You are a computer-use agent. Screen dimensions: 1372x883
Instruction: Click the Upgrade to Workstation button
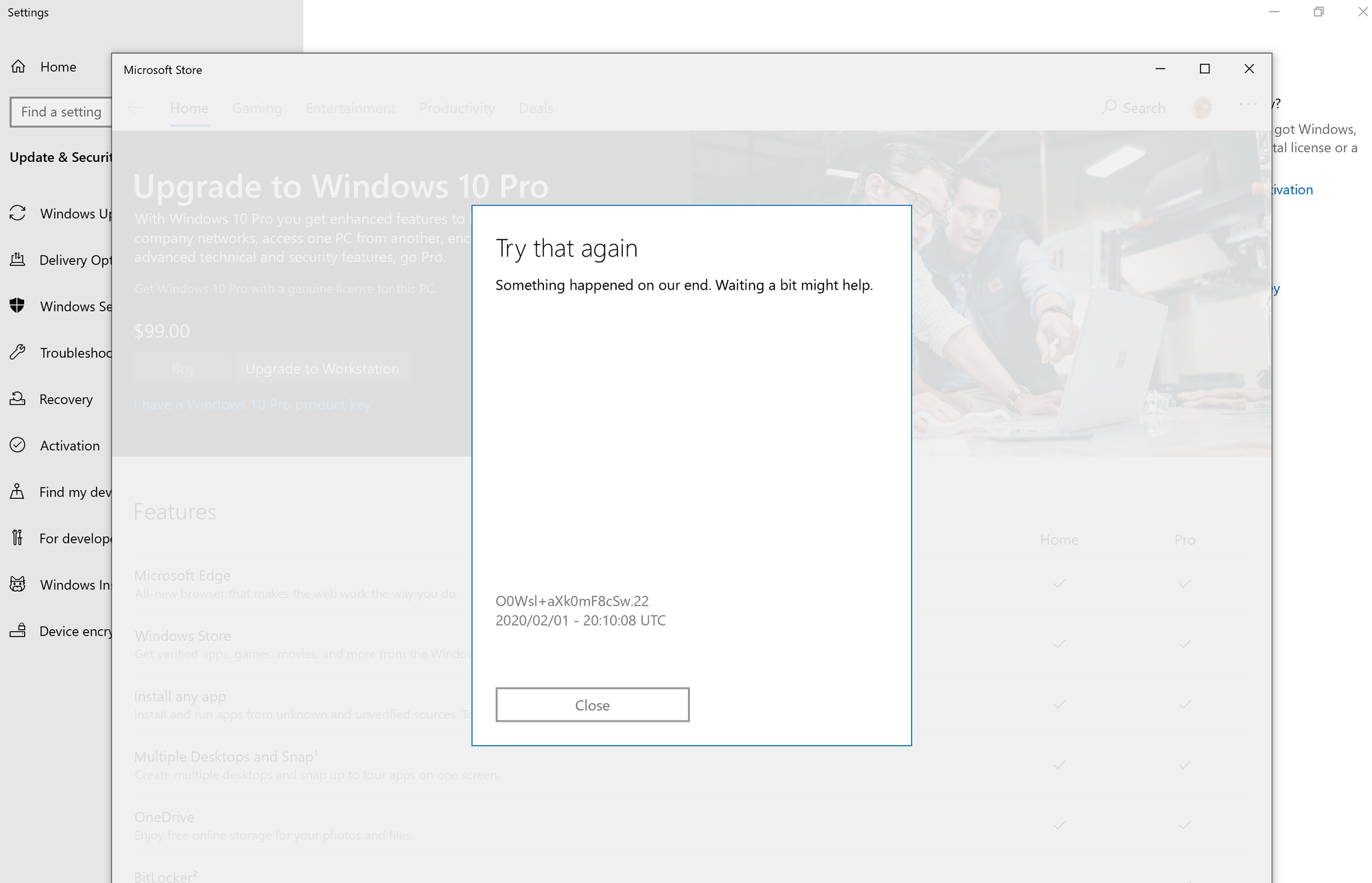tap(322, 368)
